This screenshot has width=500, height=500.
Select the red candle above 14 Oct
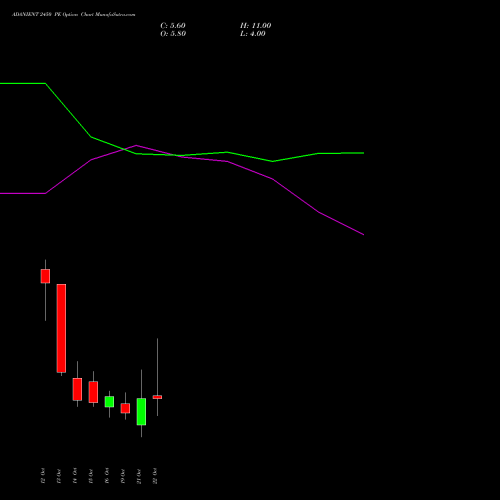77,389
